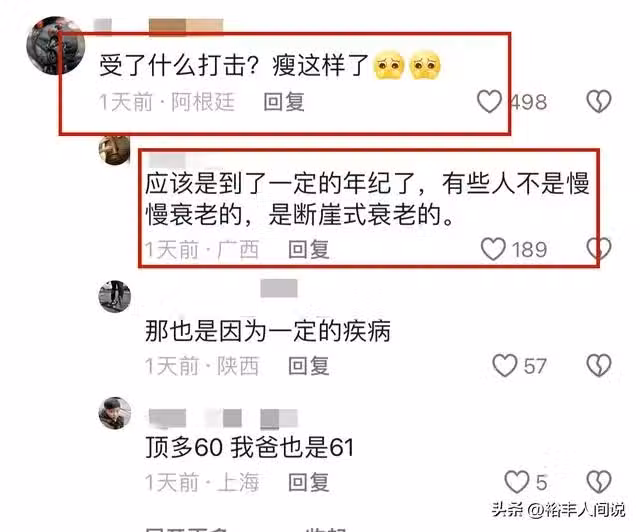This screenshot has height=532, width=640.
Task: Like the comment with 498 likes
Action: point(489,102)
